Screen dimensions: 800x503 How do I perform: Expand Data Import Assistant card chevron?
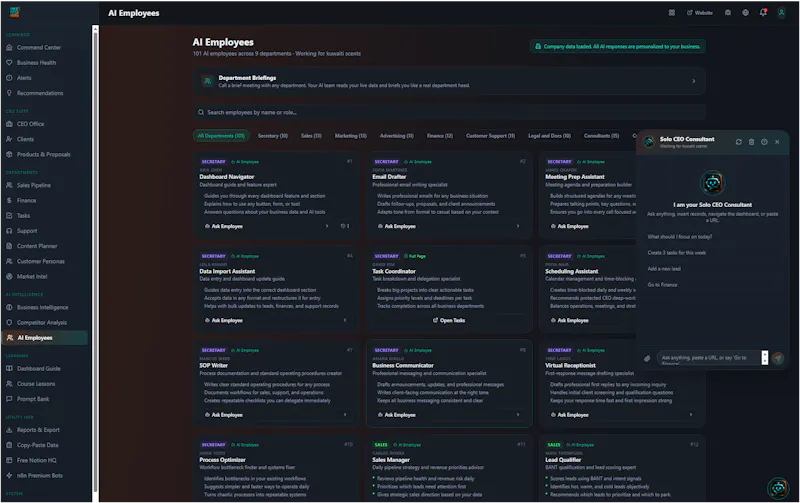coord(345,320)
